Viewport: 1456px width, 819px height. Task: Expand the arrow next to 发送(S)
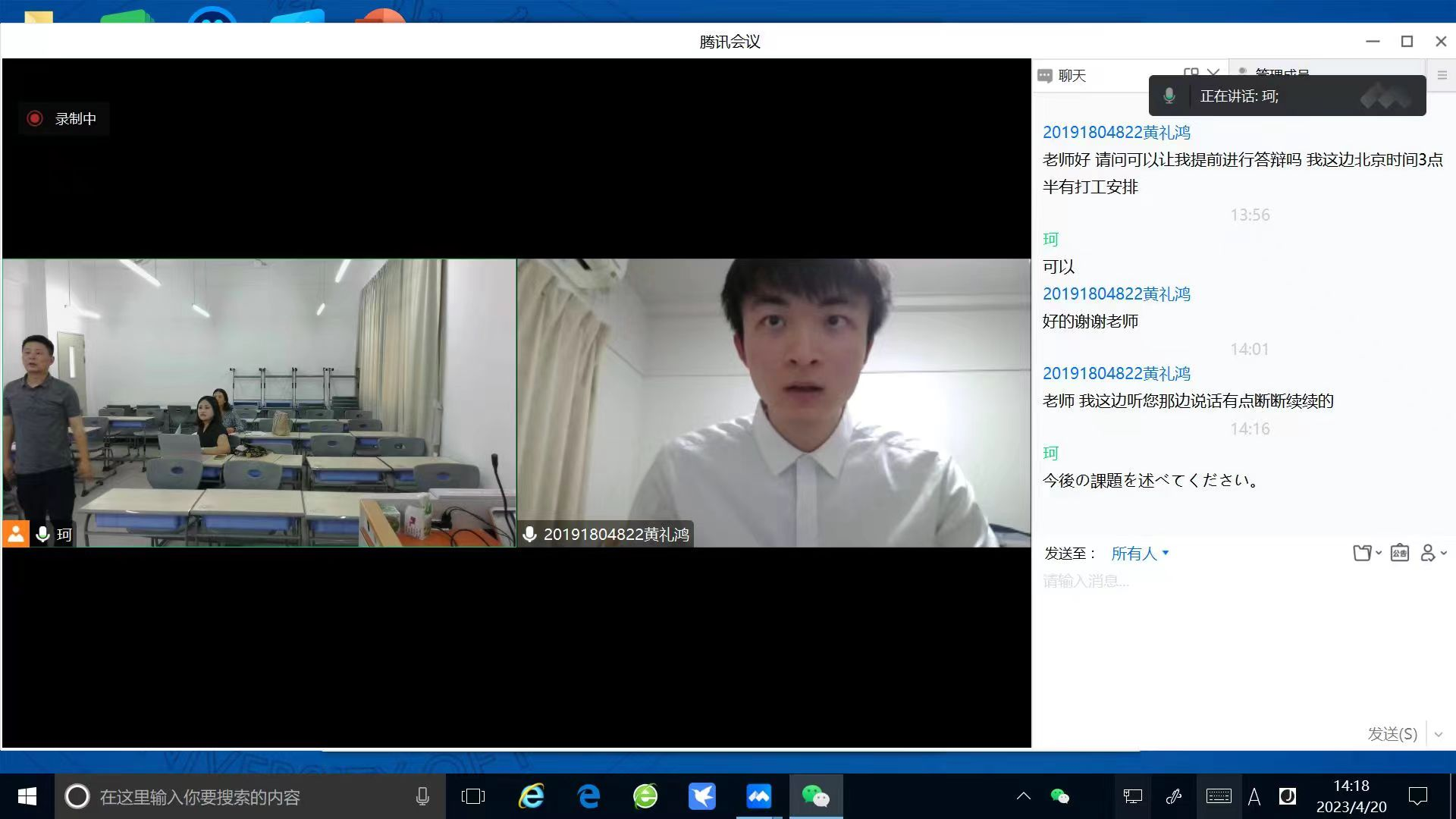(1439, 734)
